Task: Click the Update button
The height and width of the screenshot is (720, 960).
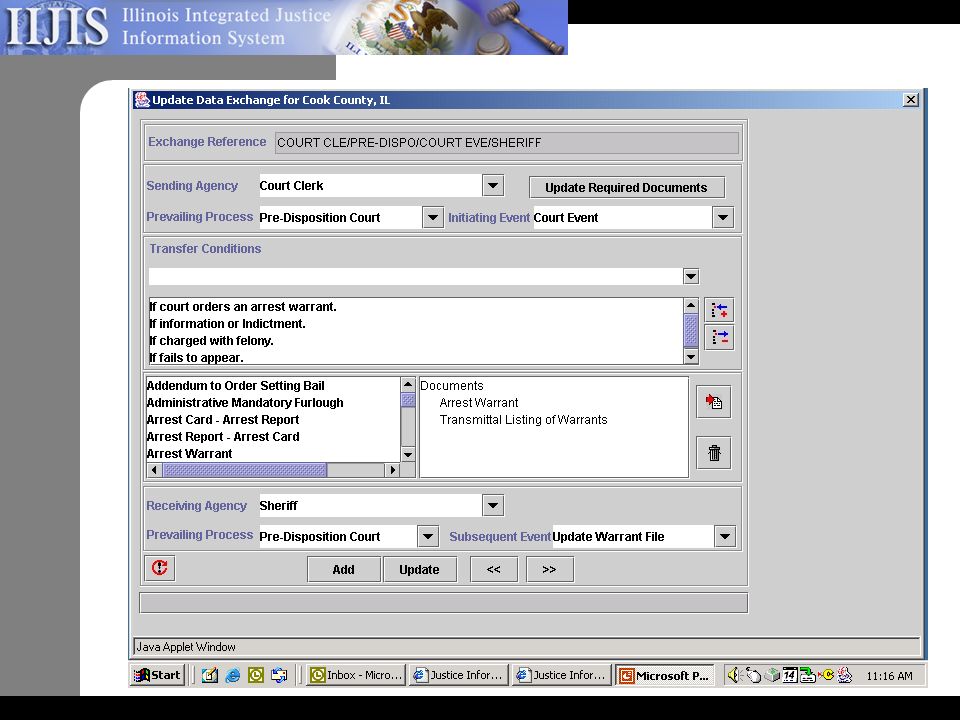Action: pyautogui.click(x=419, y=569)
